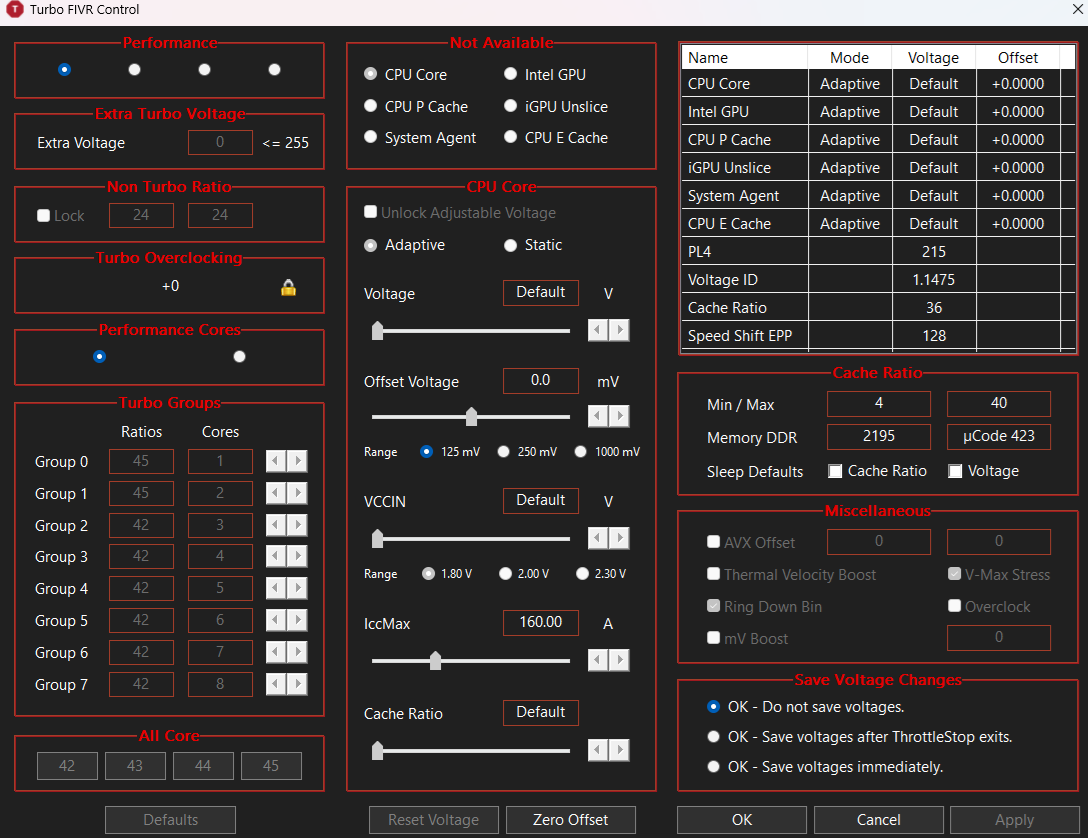Viewport: 1088px width, 838px height.
Task: Select the fourth Performance profile radio
Action: [275, 69]
